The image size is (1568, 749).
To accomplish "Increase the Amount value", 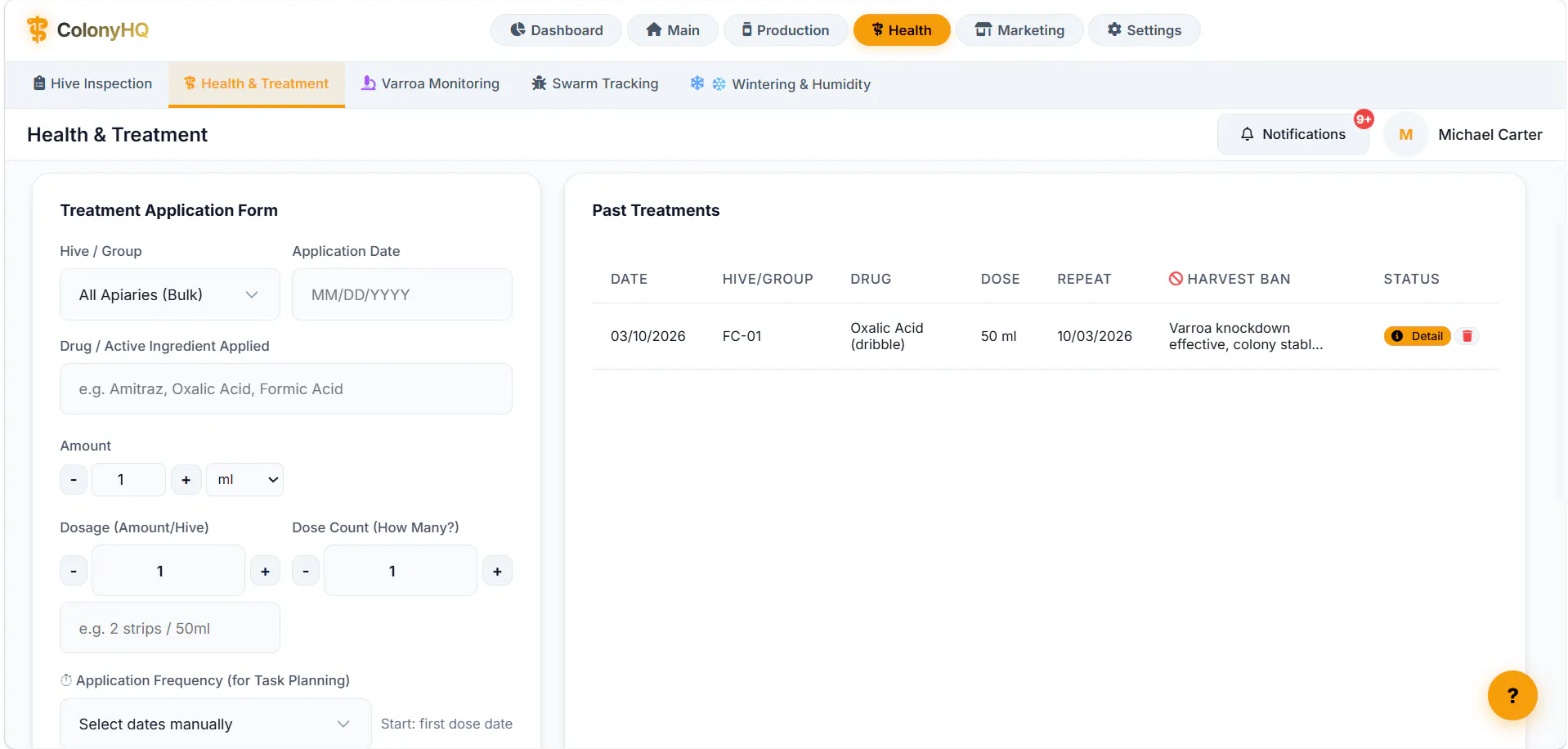I will (186, 480).
